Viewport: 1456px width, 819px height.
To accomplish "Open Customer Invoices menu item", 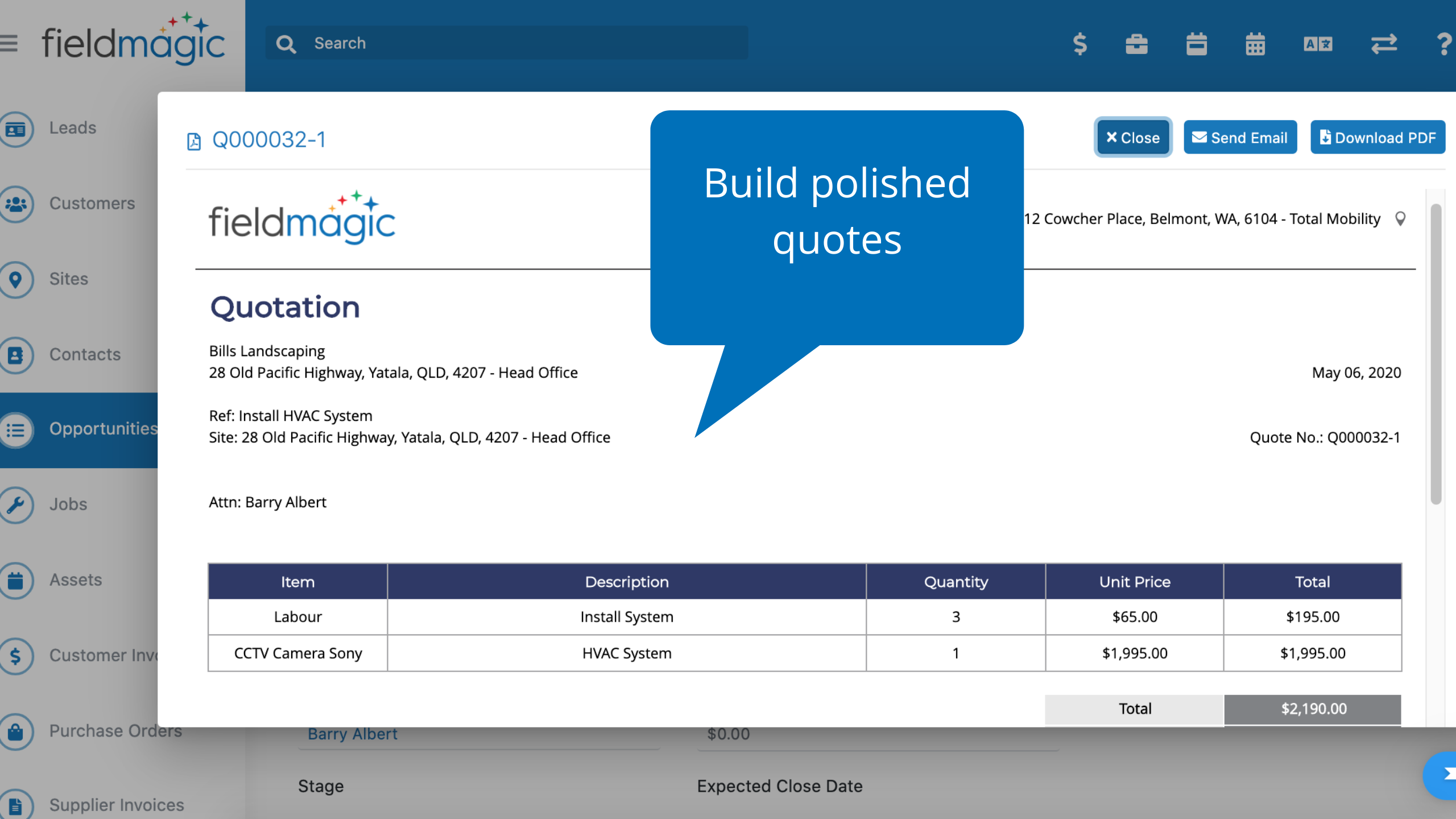I will [103, 655].
